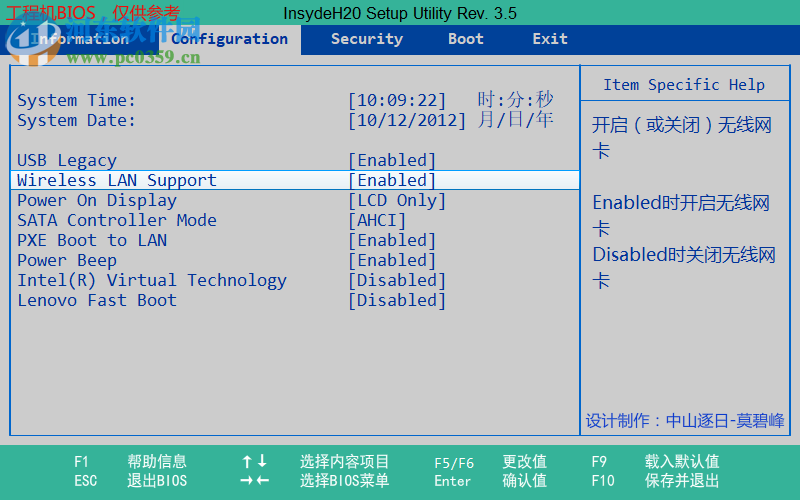The width and height of the screenshot is (800, 500).
Task: Click the Disabled时关闭无线网卡 help text
Action: click(684, 268)
